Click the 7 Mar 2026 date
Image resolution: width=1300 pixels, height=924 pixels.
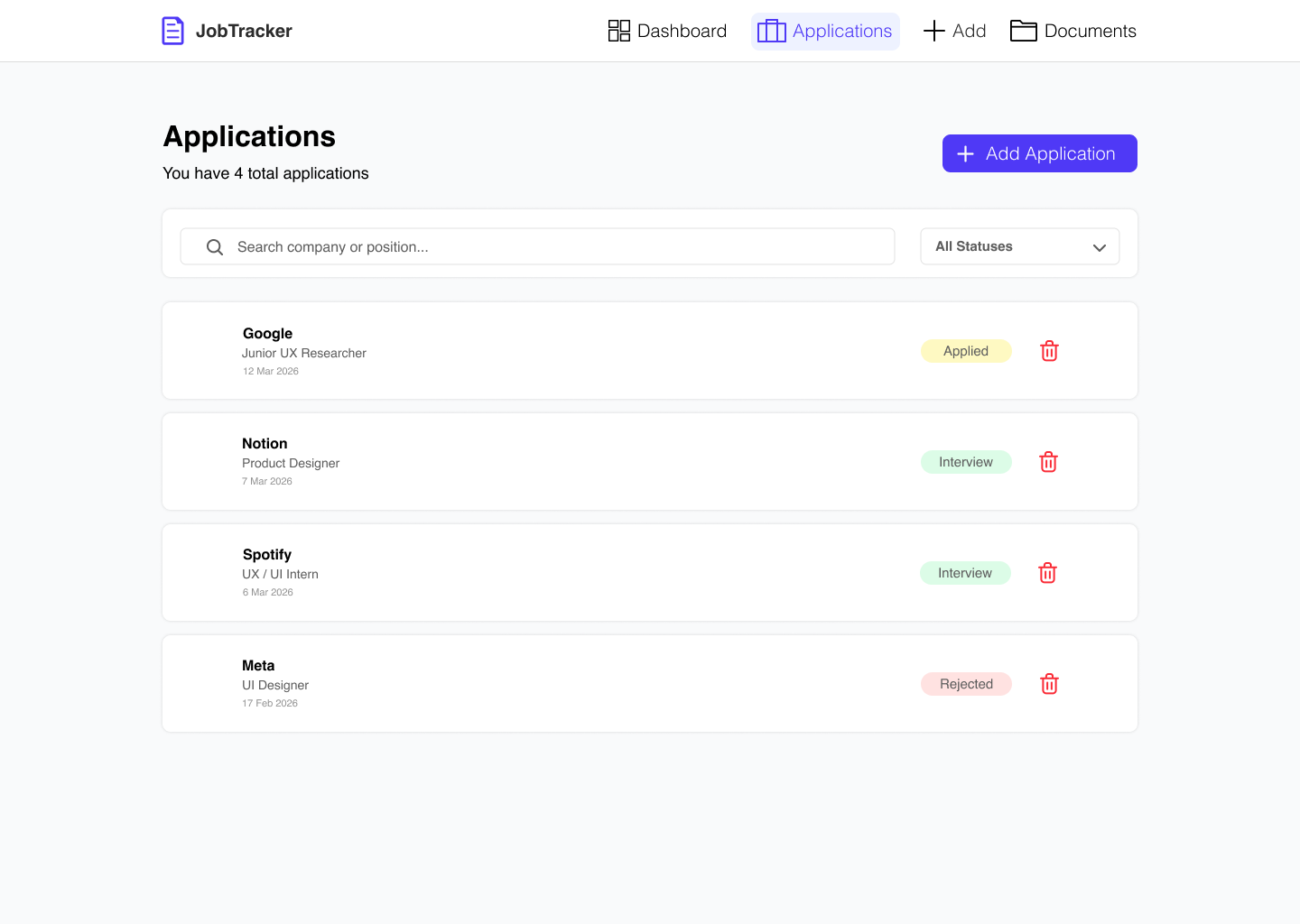[x=267, y=481]
